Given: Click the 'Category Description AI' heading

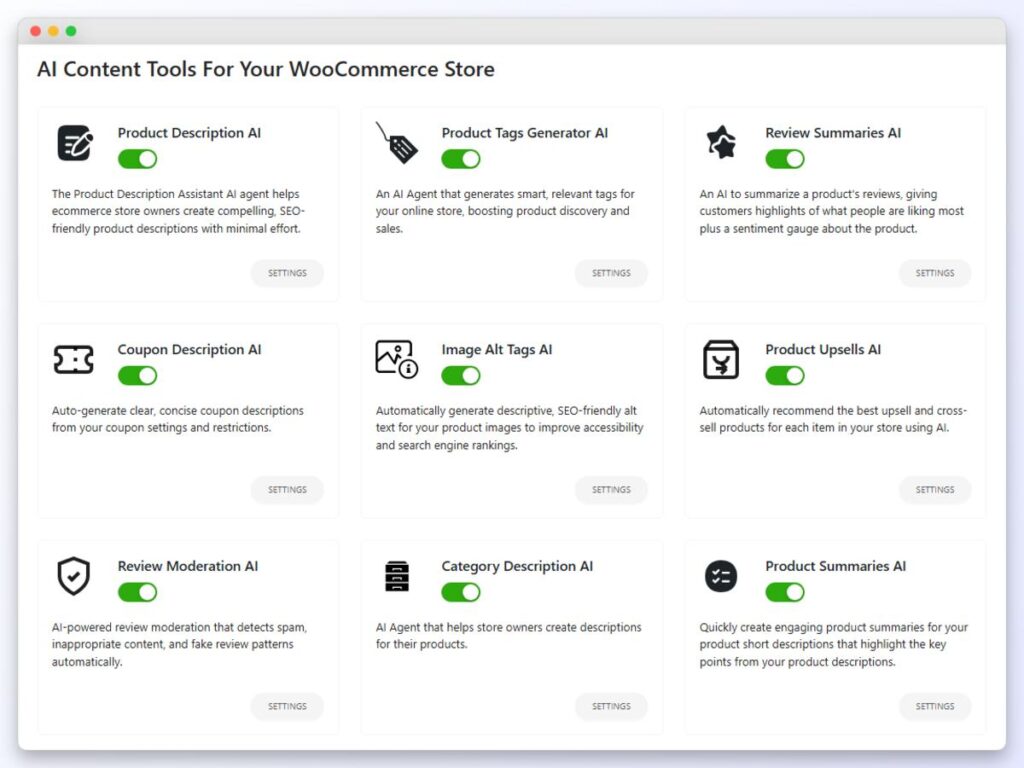Looking at the screenshot, I should tap(517, 567).
